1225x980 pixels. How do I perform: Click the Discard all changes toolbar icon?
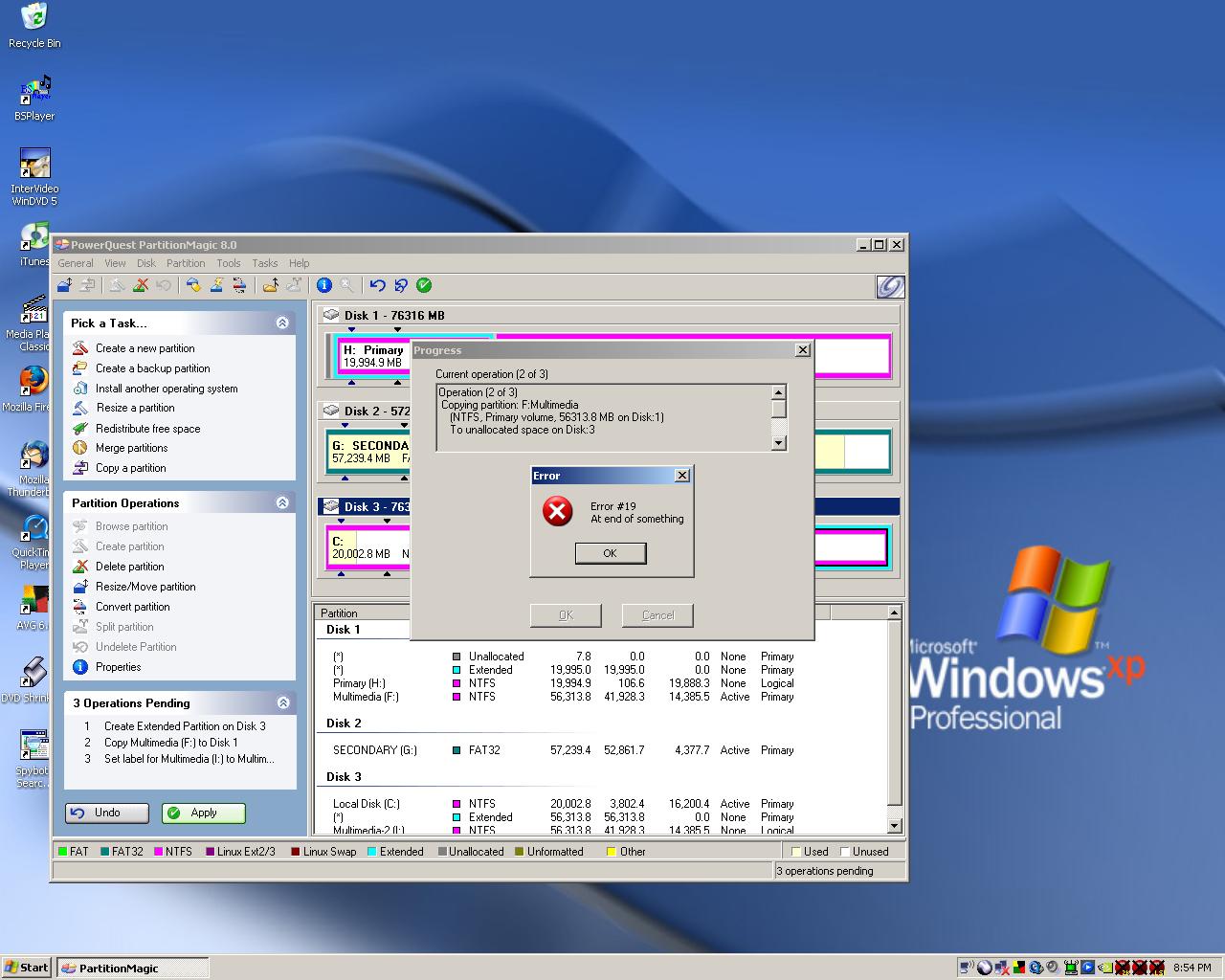coord(400,285)
